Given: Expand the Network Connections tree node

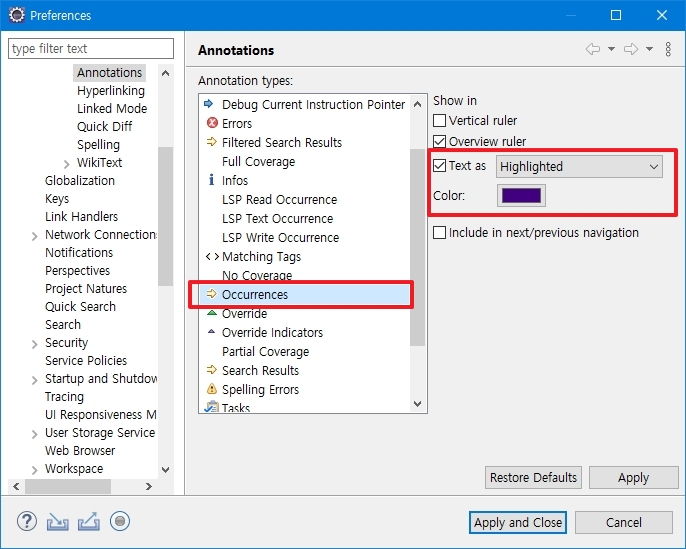Looking at the screenshot, I should coord(35,236).
